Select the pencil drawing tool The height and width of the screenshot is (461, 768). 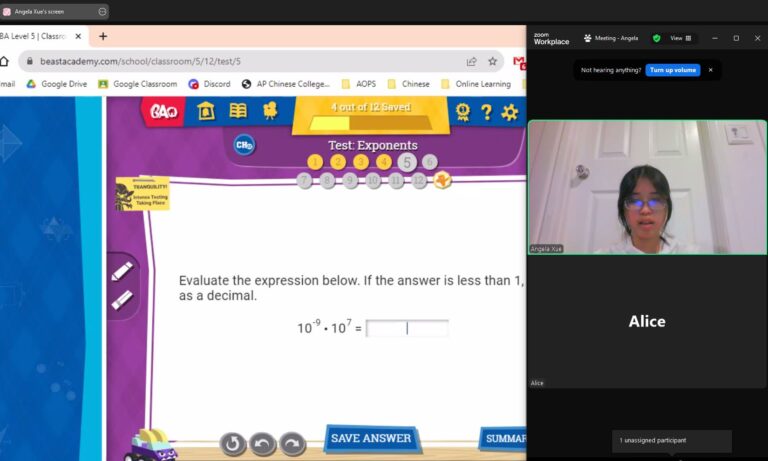pyautogui.click(x=122, y=271)
